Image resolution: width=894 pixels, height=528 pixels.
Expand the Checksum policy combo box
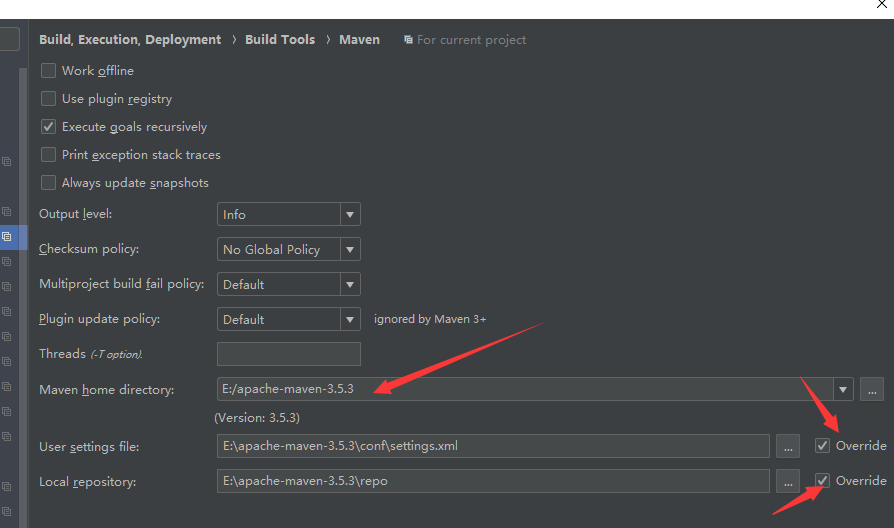288,249
